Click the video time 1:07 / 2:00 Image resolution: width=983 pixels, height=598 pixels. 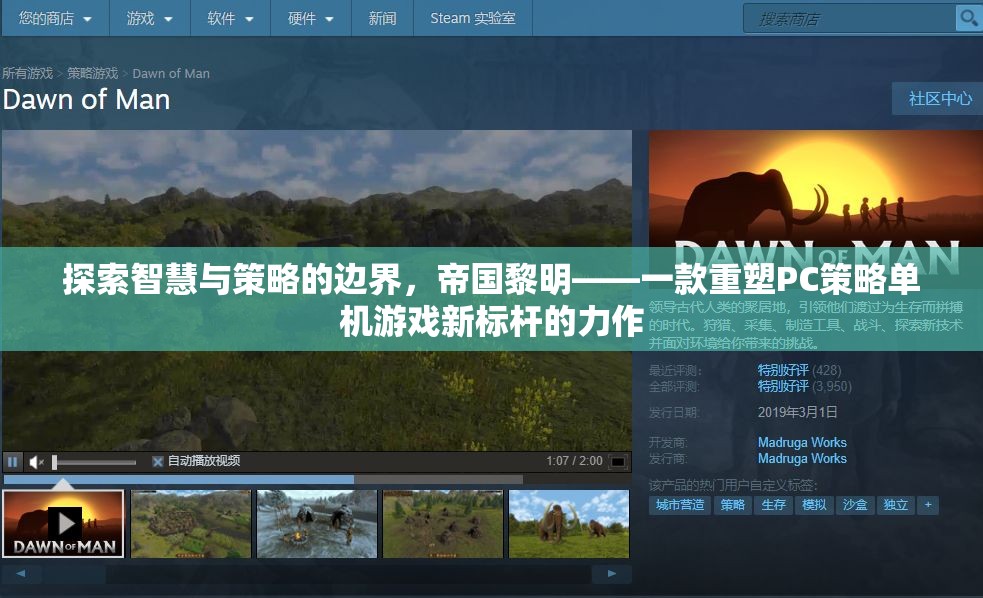[574, 461]
